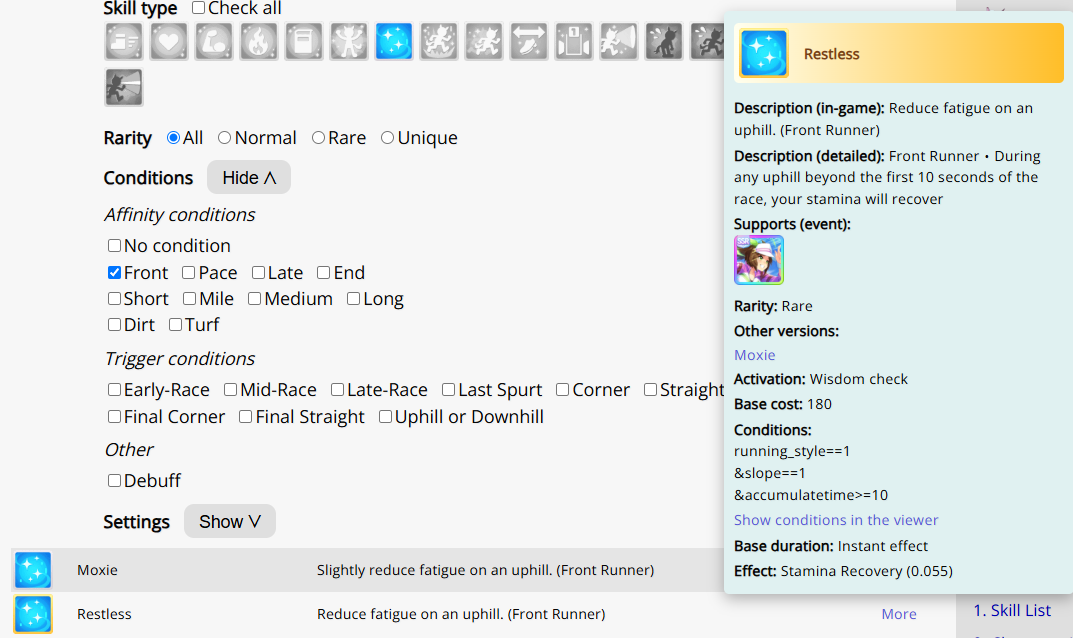
Task: Check the Mid-Race trigger condition
Action: coord(231,390)
